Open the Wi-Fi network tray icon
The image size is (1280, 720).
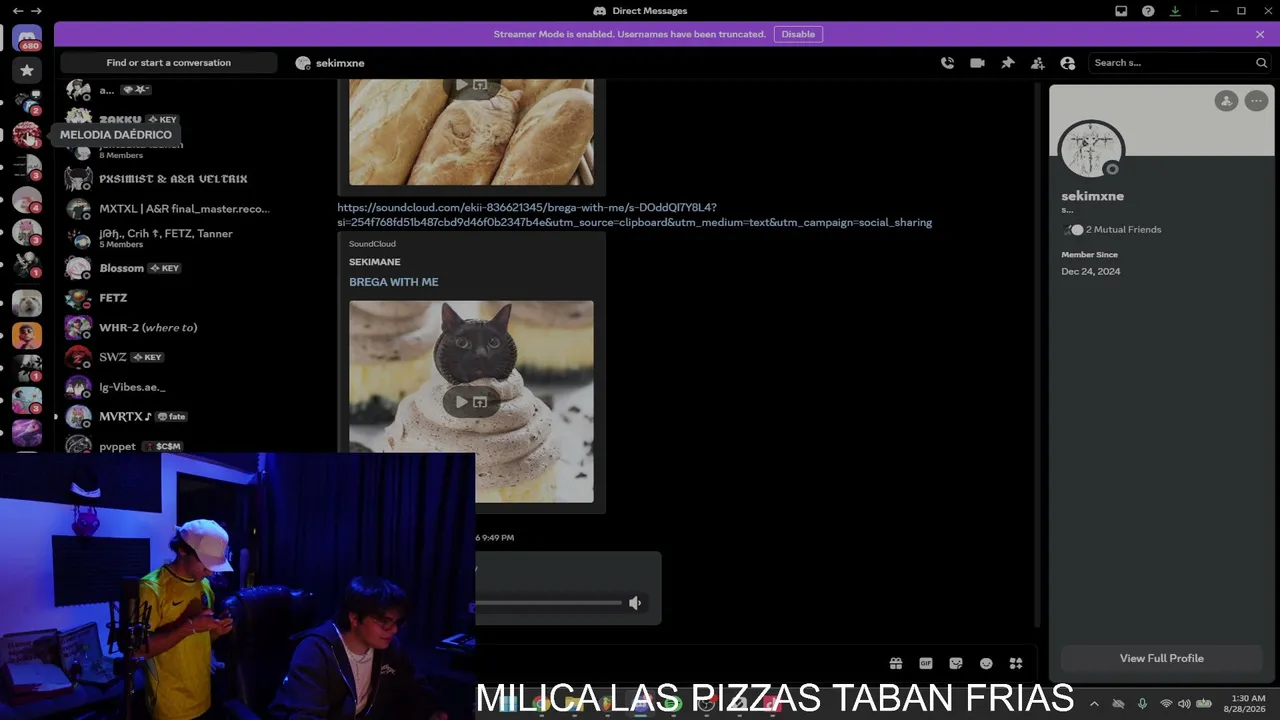point(1166,704)
